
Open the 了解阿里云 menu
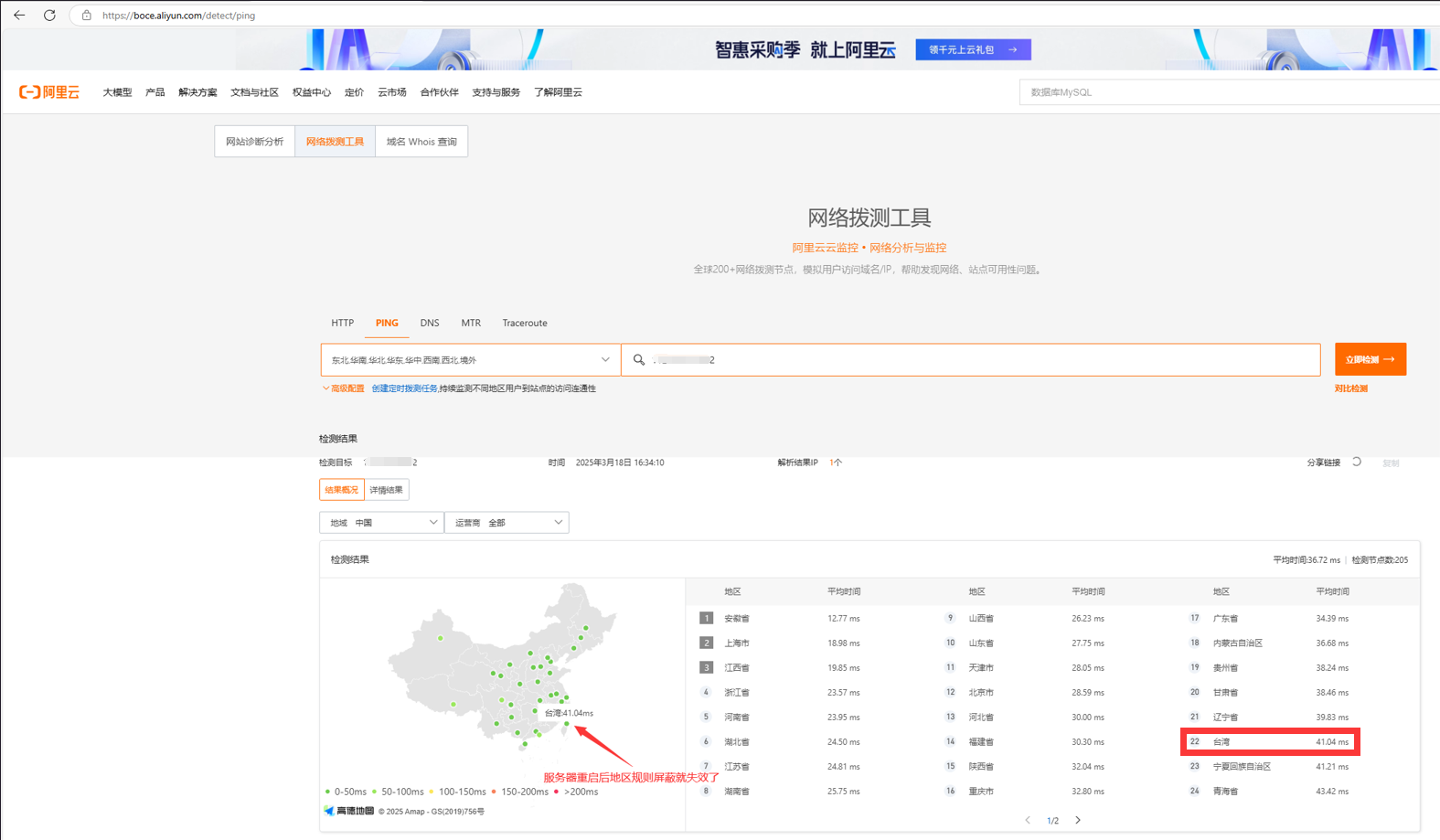558,92
